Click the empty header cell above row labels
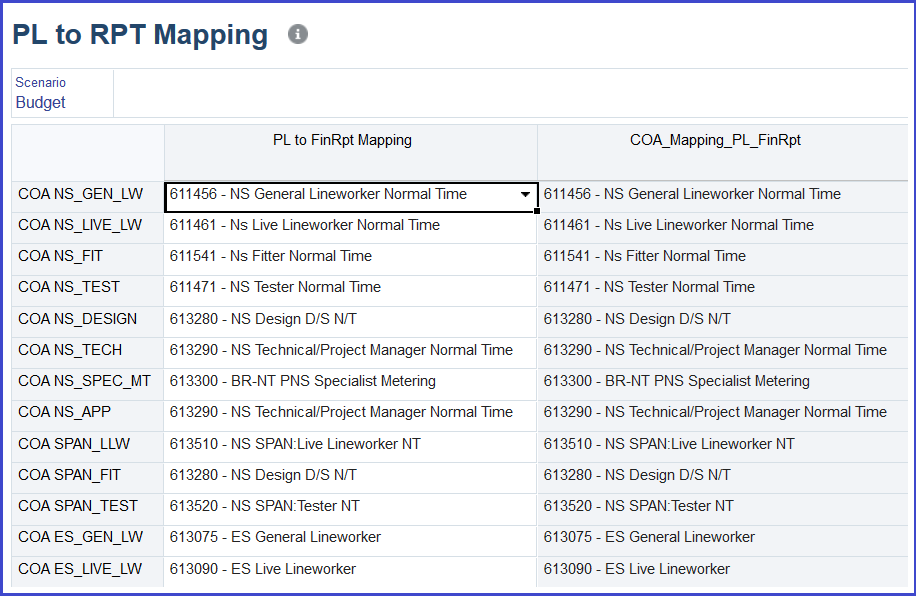Image resolution: width=916 pixels, height=597 pixels. [x=85, y=151]
